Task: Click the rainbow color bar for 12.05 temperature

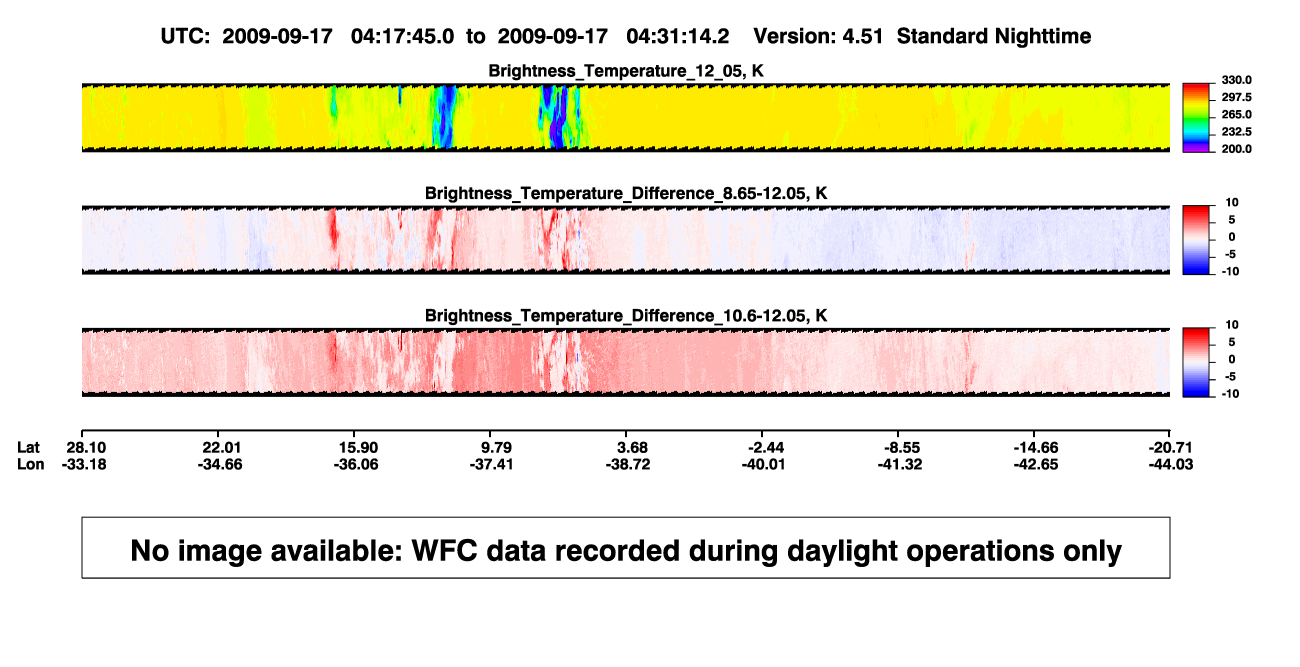Action: click(1196, 118)
